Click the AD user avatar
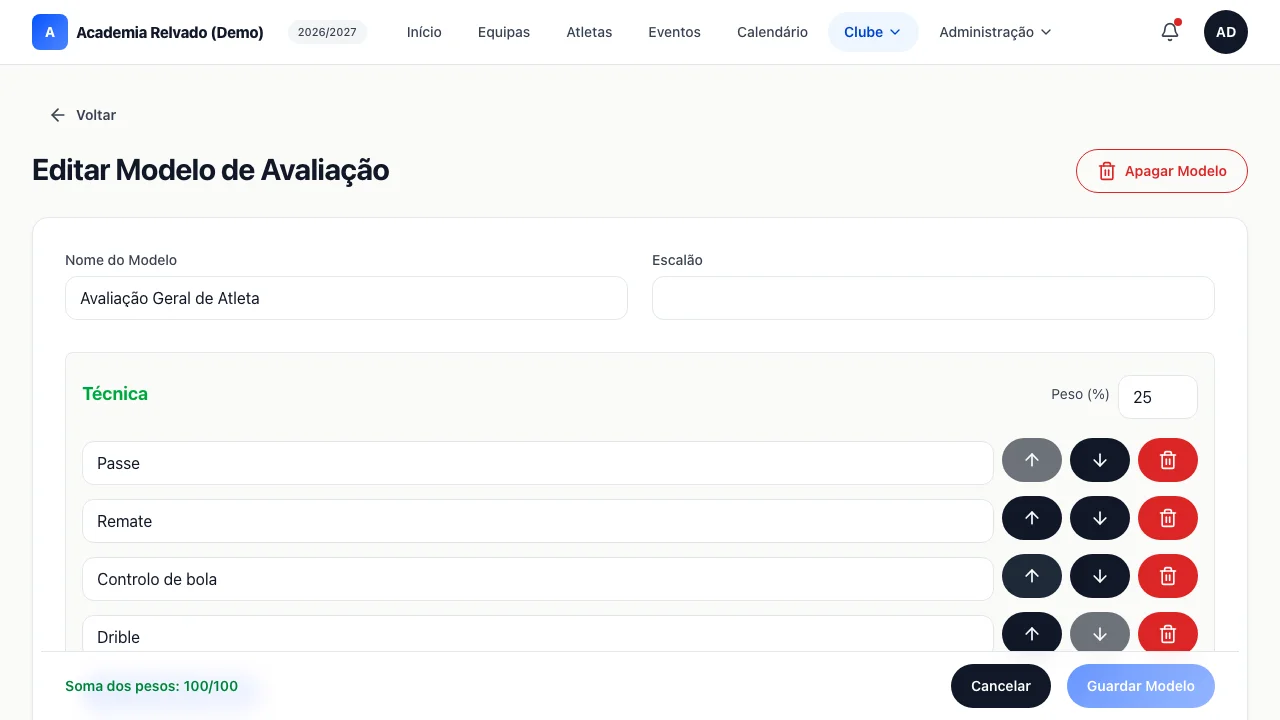The width and height of the screenshot is (1280, 720). click(x=1226, y=32)
